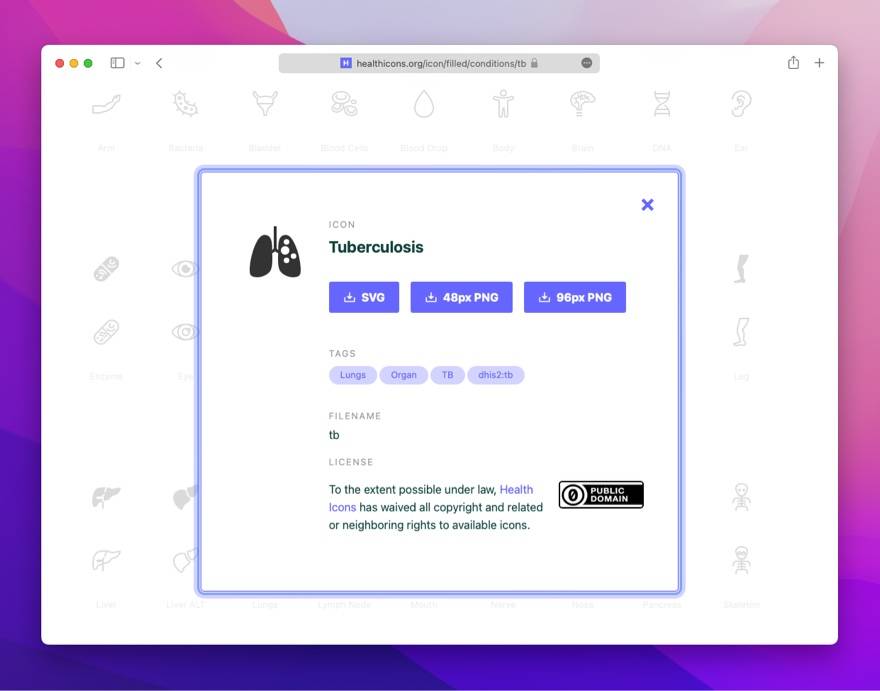Select the Blood Cells icon
This screenshot has width=880, height=691.
click(x=344, y=104)
